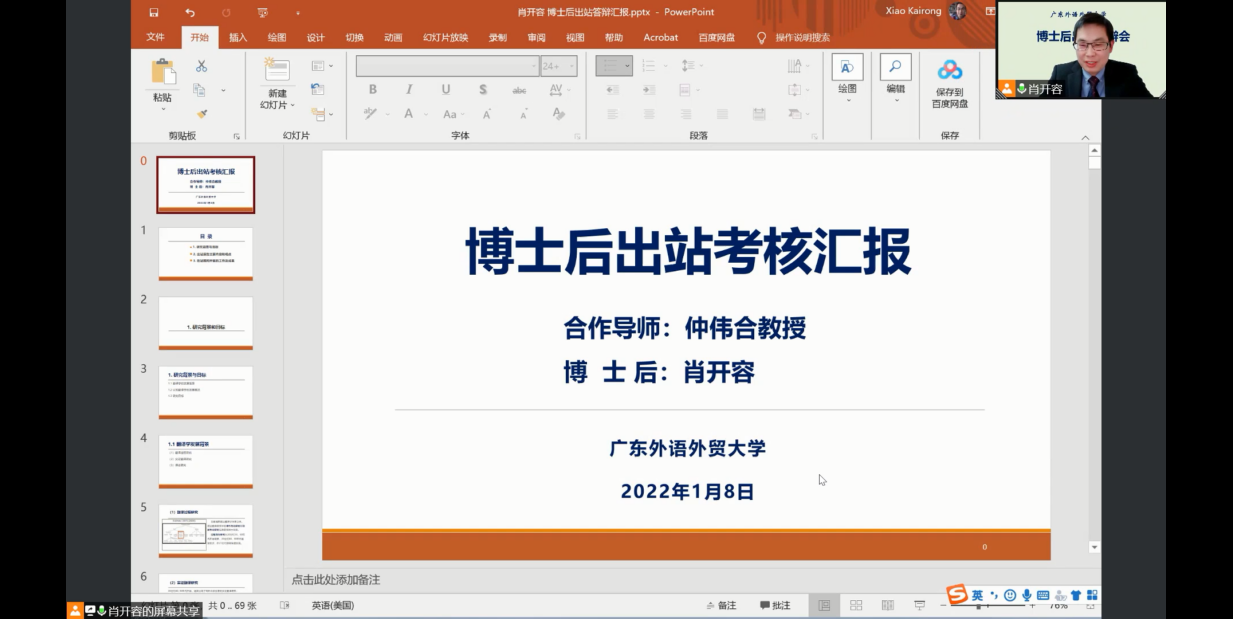Toggle Italic formatting button
The width and height of the screenshot is (1233, 619).
[409, 89]
